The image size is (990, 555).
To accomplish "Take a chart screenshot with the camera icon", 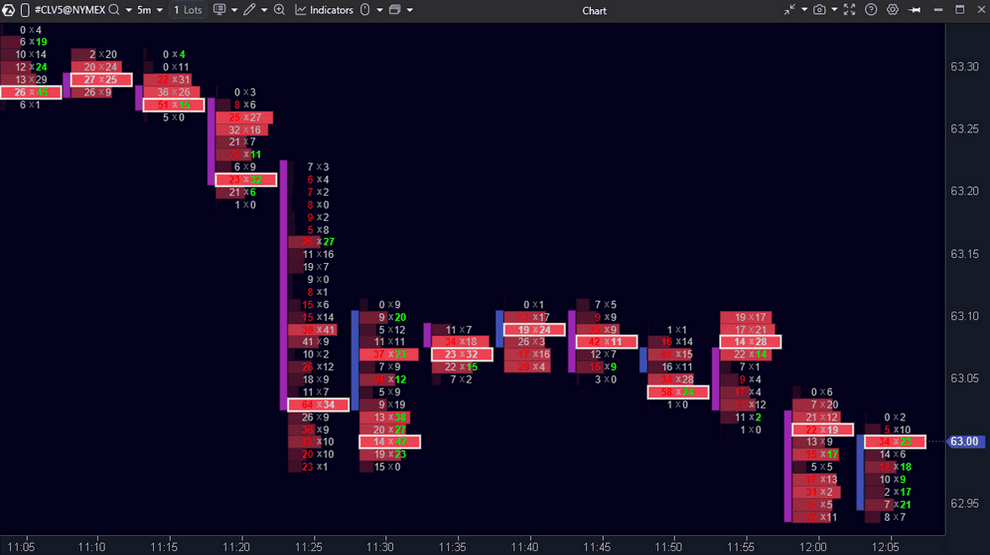I will 819,10.
